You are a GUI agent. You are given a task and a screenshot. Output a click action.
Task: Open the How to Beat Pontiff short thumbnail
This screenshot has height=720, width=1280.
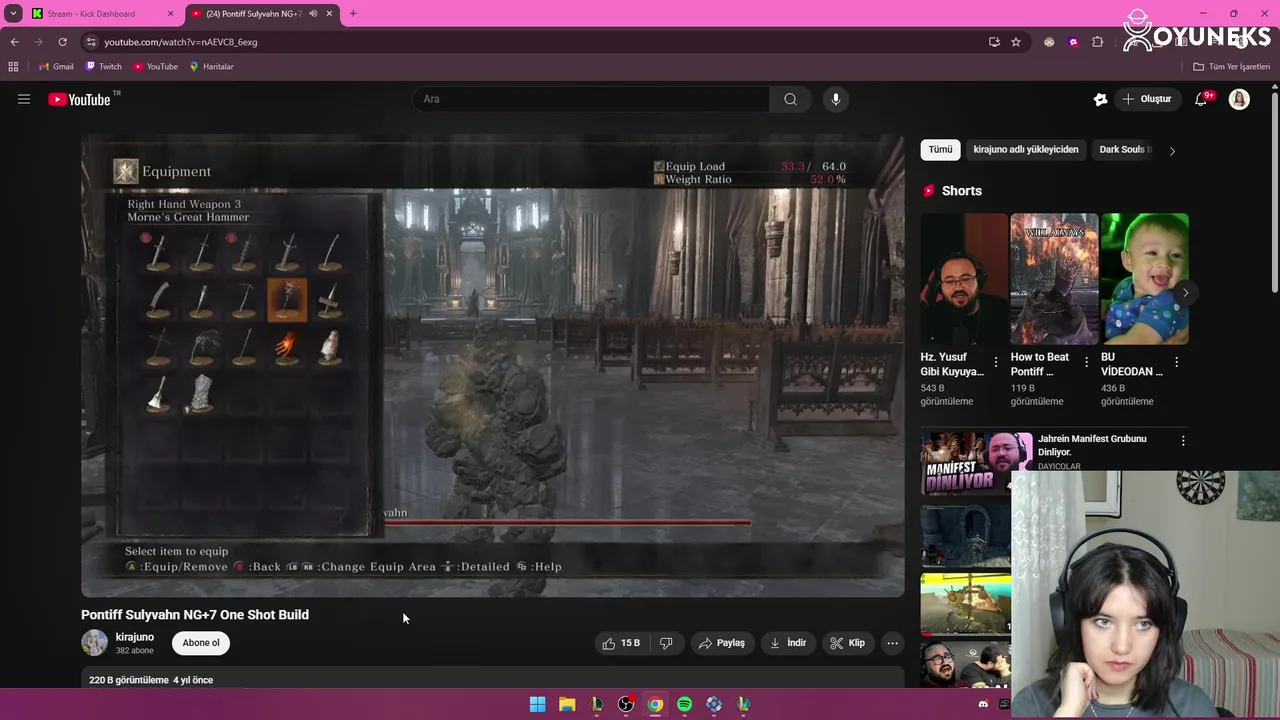pyautogui.click(x=1054, y=279)
